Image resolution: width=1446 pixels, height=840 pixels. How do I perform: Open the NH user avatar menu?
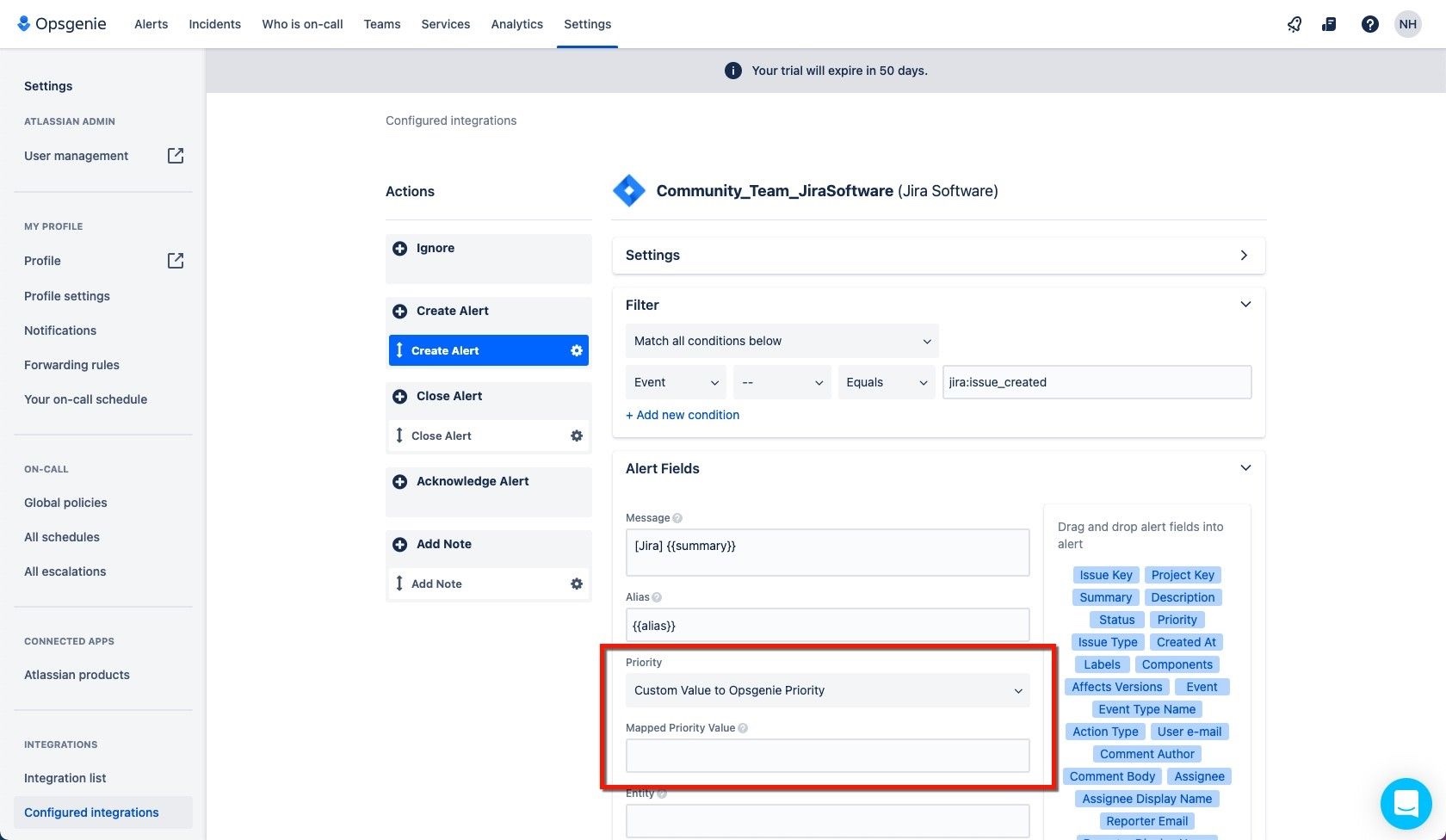coord(1407,24)
